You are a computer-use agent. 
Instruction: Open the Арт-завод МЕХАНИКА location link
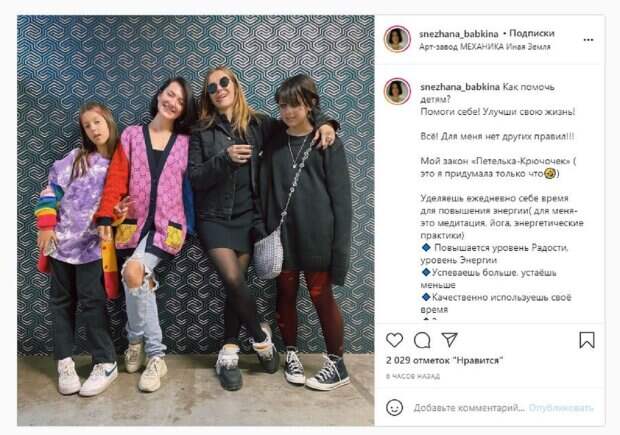pyautogui.click(x=485, y=47)
